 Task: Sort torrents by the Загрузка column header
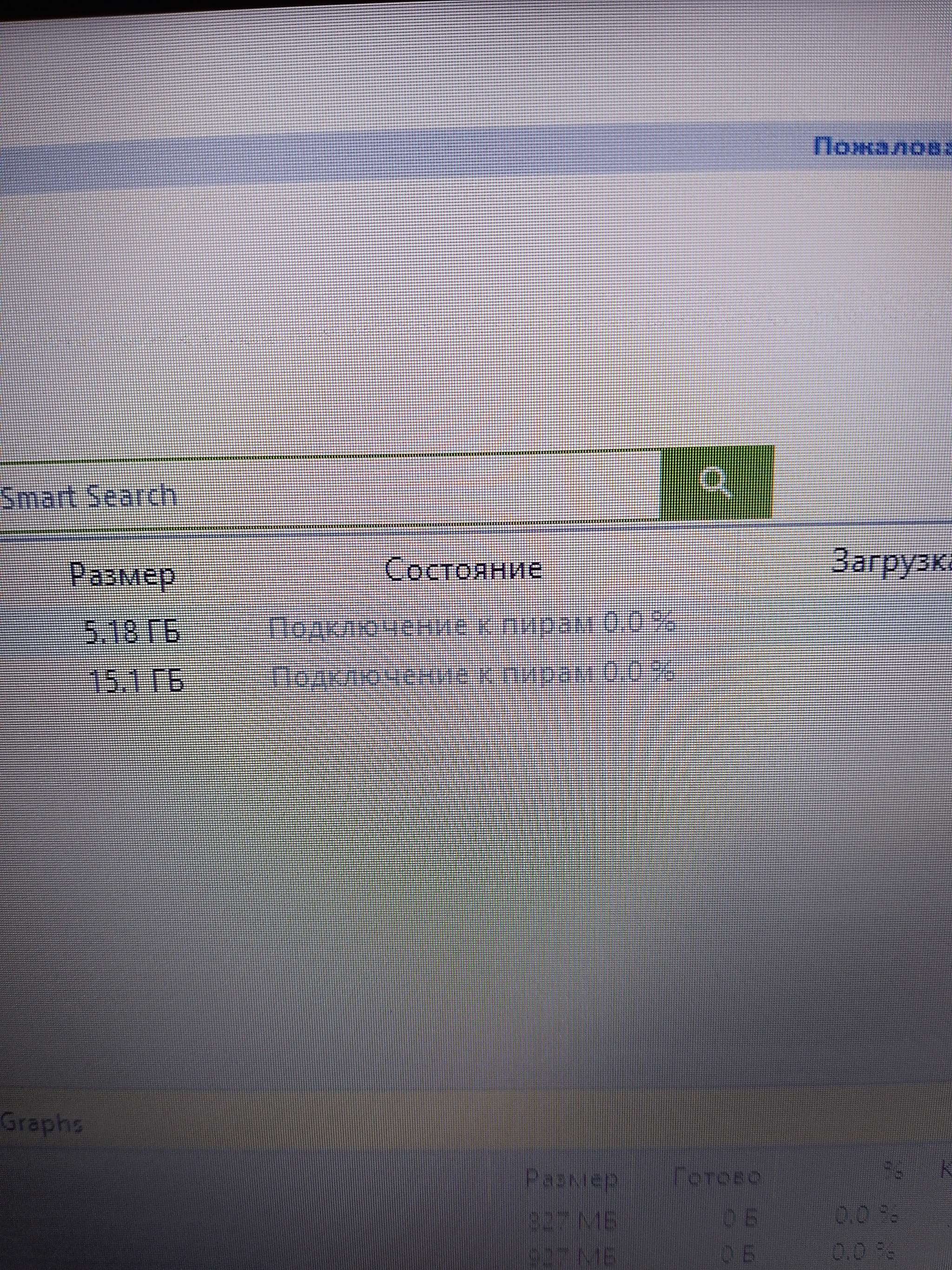tap(891, 563)
